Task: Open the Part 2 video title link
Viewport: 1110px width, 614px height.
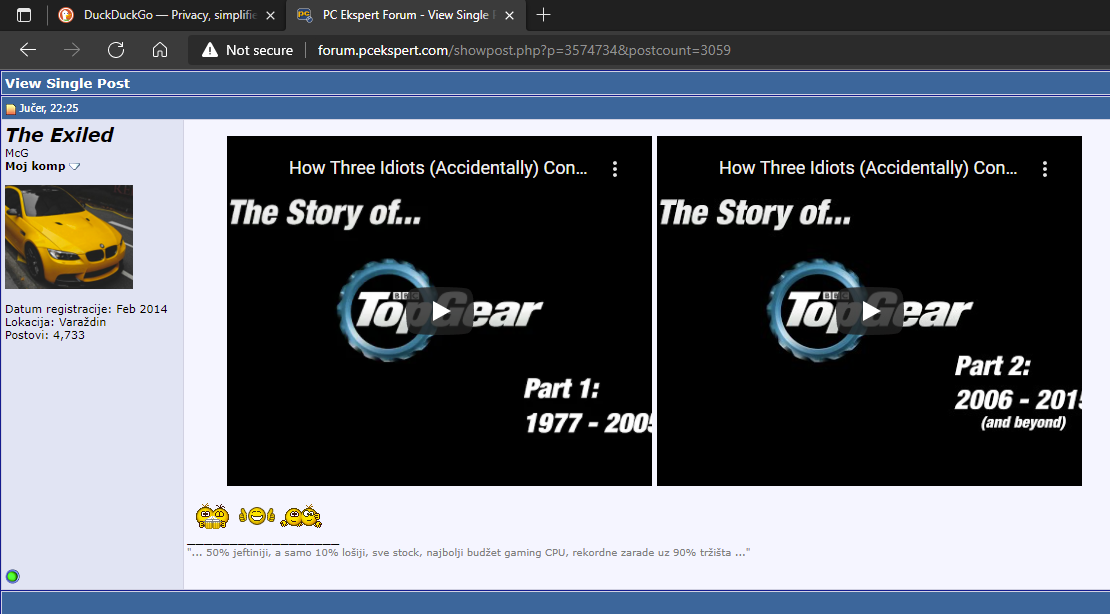Action: [x=868, y=168]
